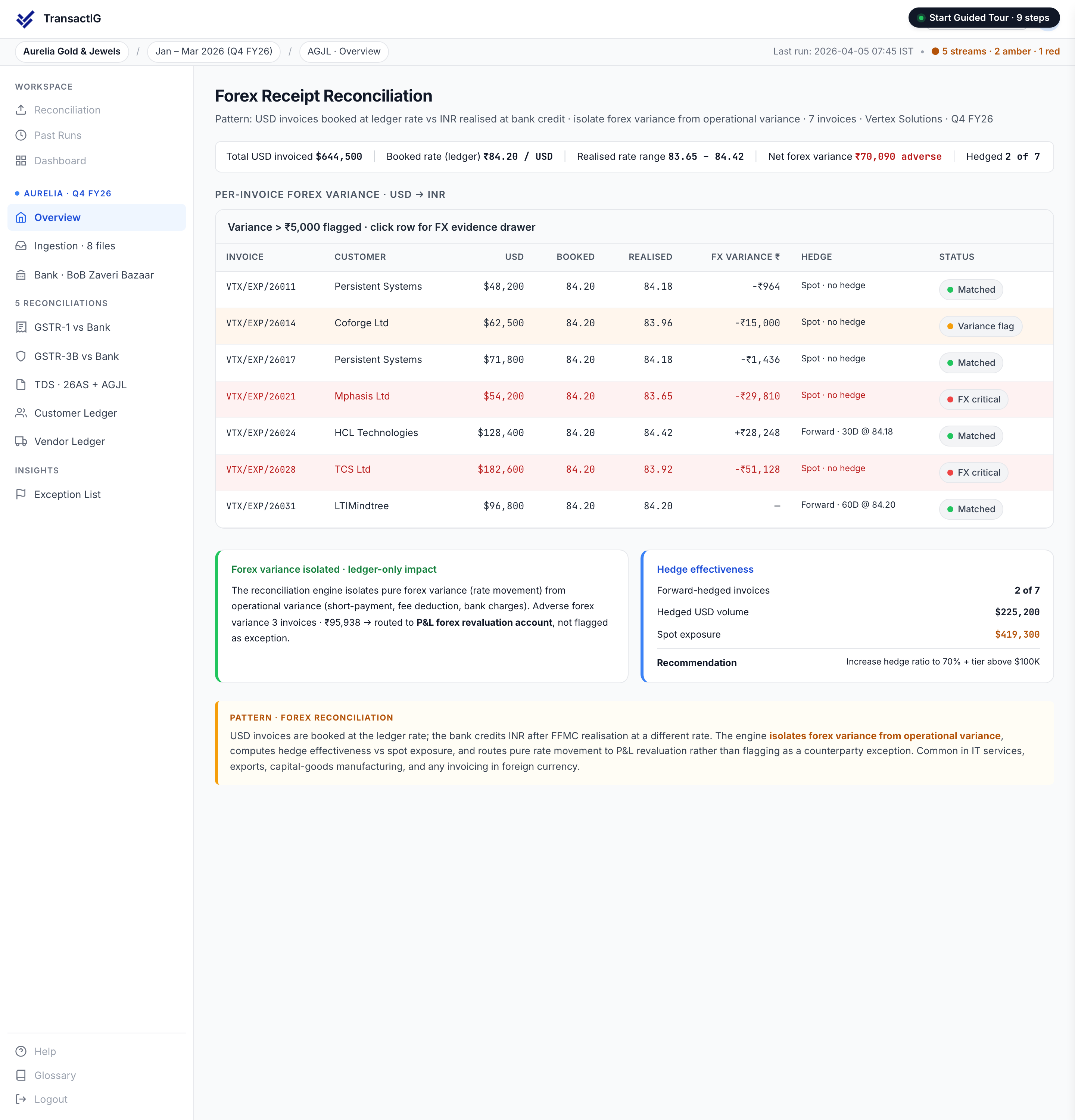Open Customer Ledger reconciliation
This screenshot has height=1120, width=1075.
[x=97, y=413]
